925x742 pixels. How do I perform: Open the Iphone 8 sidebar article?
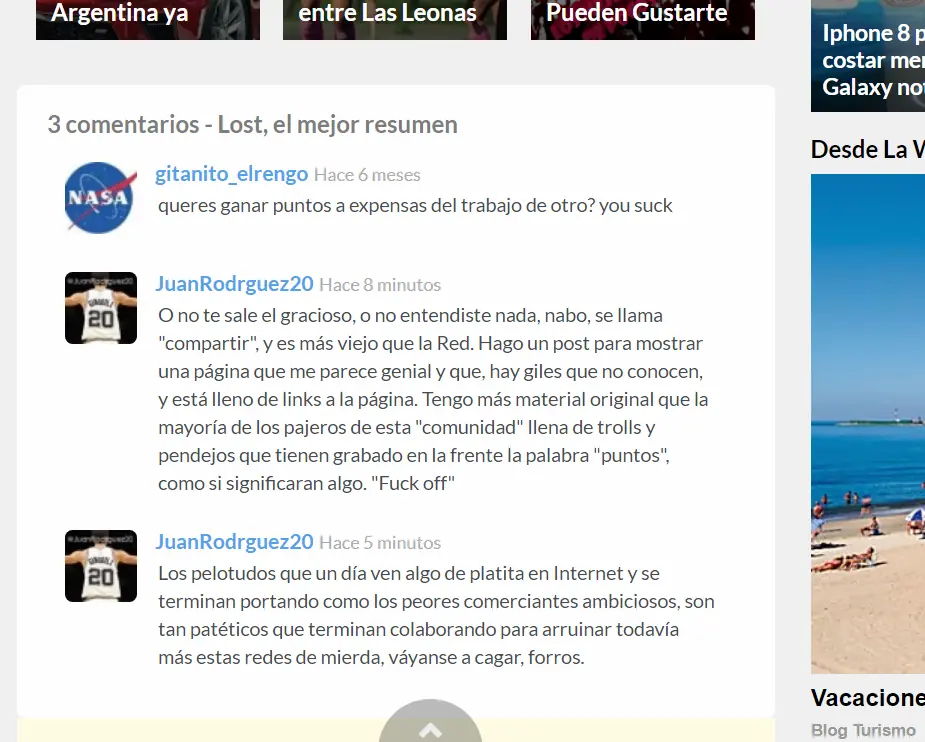click(x=868, y=56)
